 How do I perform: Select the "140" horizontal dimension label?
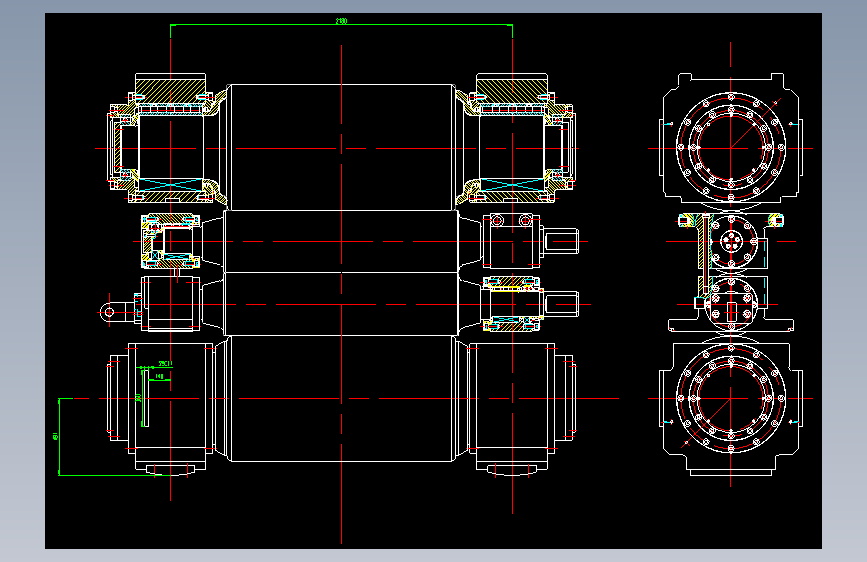[159, 376]
